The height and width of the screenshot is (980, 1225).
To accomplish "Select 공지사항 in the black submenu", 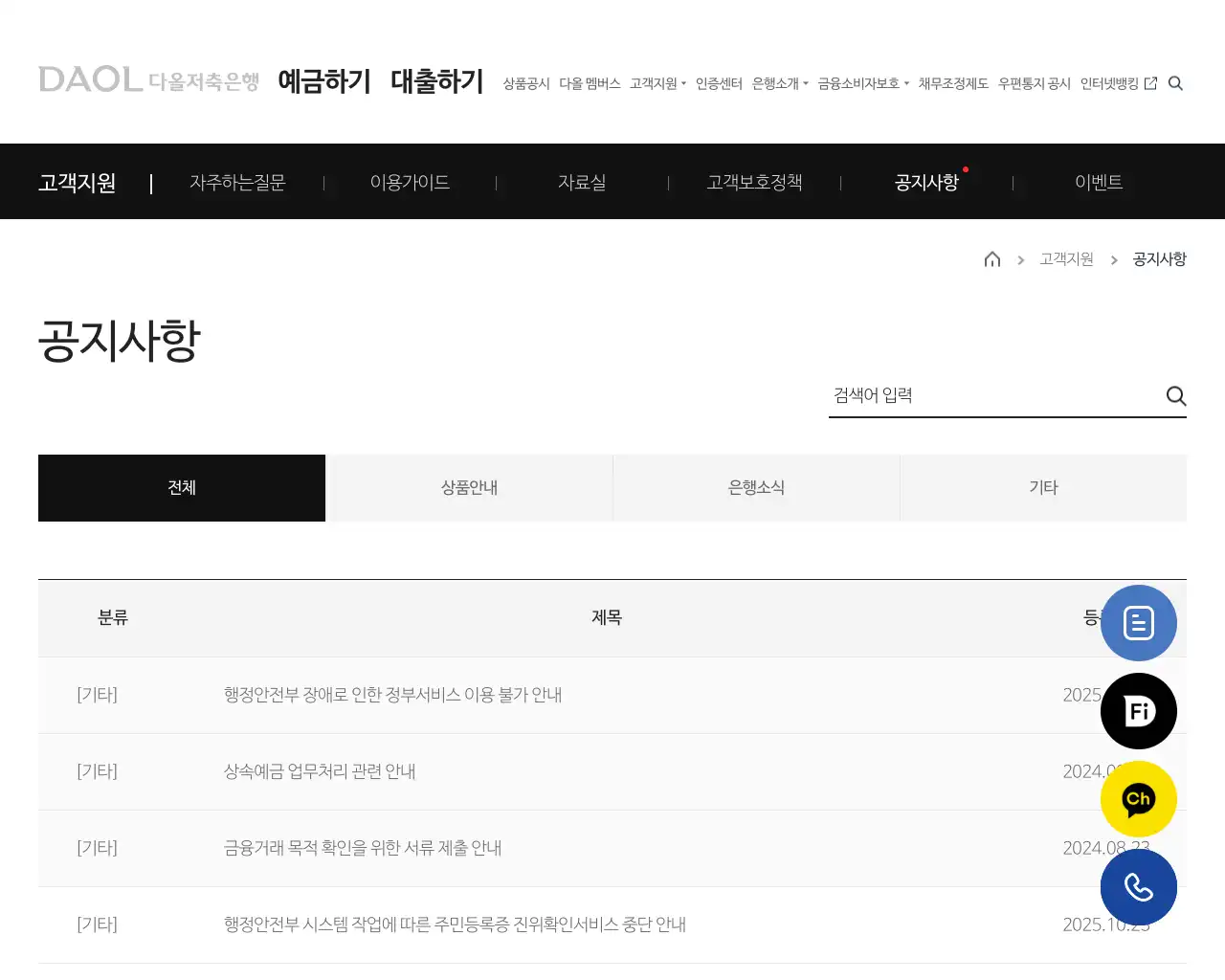I will tap(926, 182).
